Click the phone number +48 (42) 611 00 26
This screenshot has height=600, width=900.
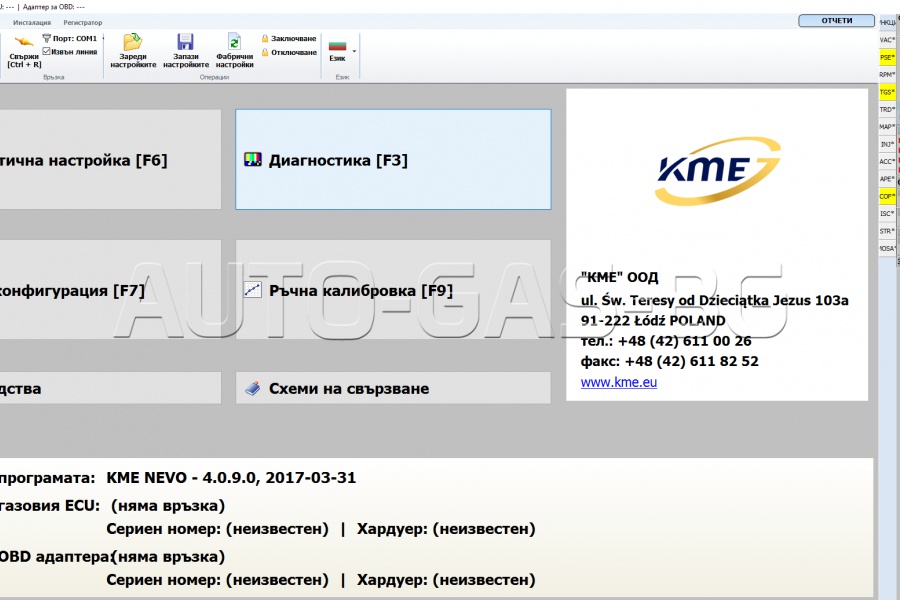coord(684,341)
